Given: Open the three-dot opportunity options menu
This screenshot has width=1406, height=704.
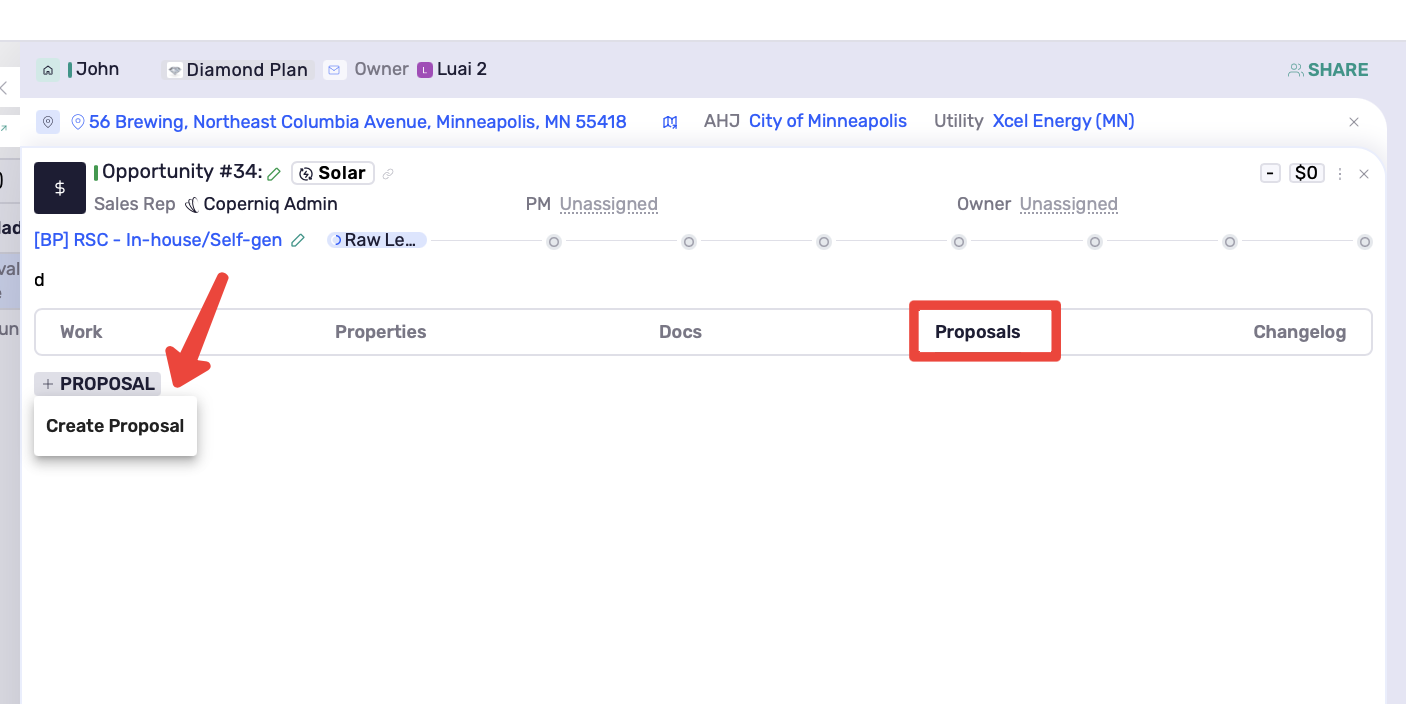Looking at the screenshot, I should coord(1340,174).
